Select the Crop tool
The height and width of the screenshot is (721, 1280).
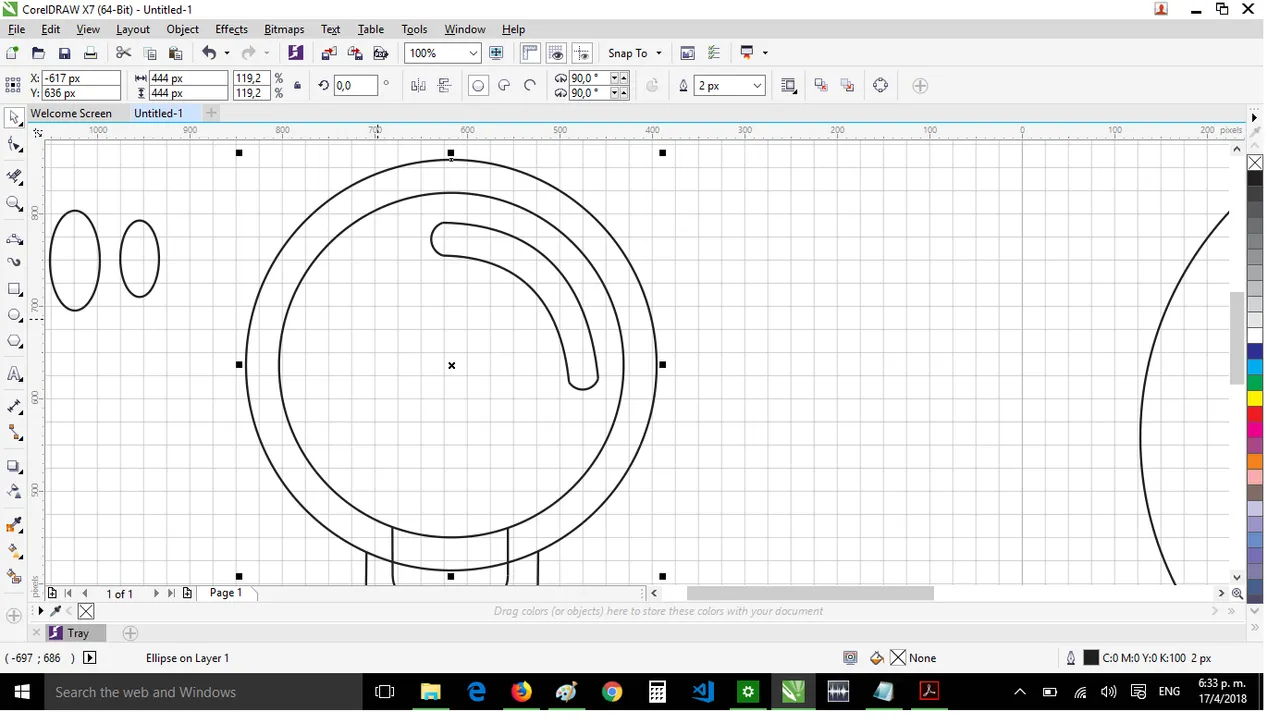pyautogui.click(x=14, y=176)
